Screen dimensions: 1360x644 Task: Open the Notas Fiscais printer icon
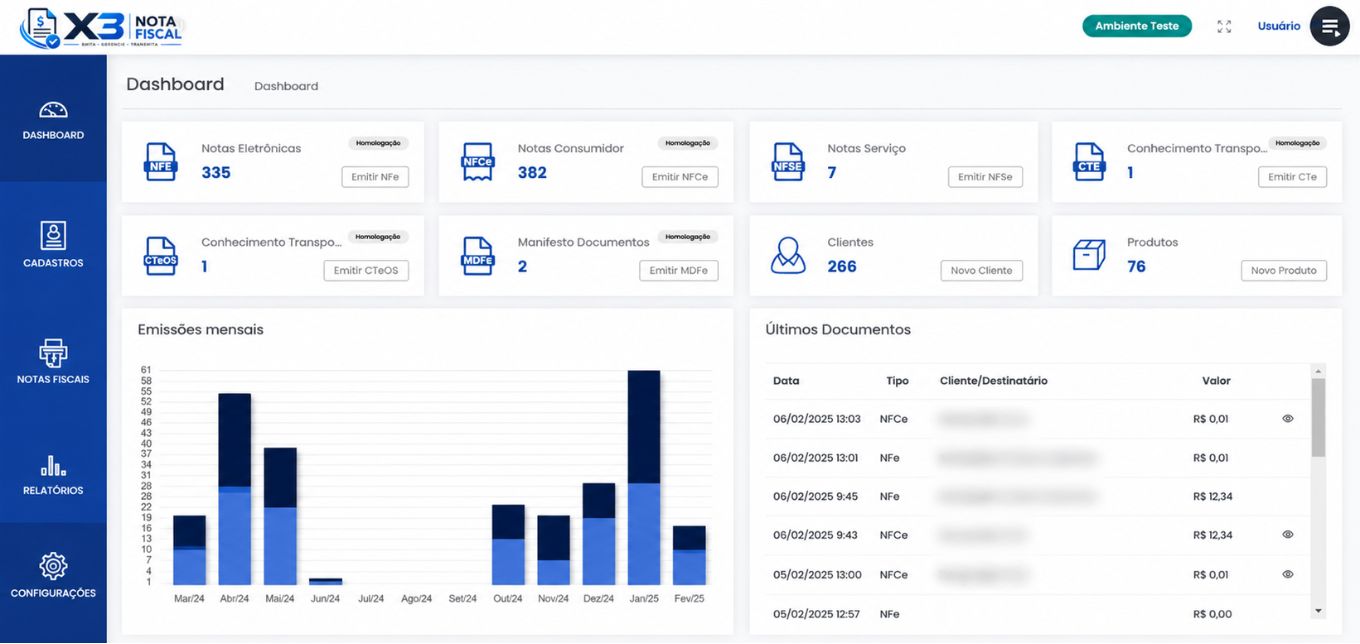tap(53, 353)
